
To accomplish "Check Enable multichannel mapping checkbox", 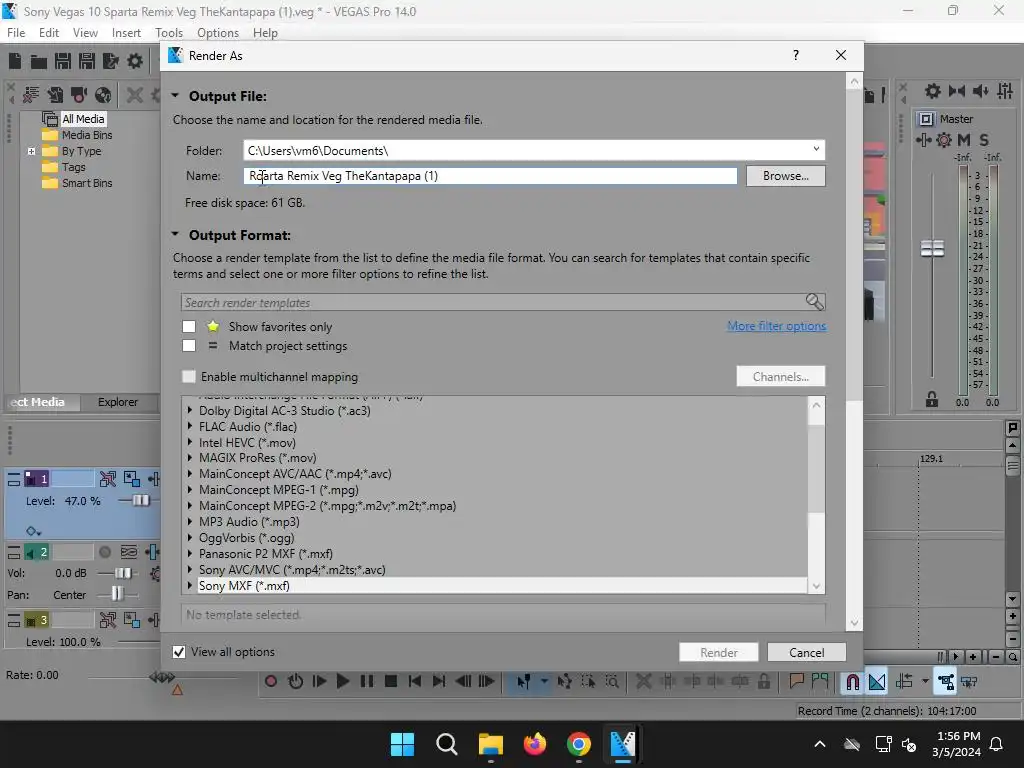I will click(x=189, y=377).
